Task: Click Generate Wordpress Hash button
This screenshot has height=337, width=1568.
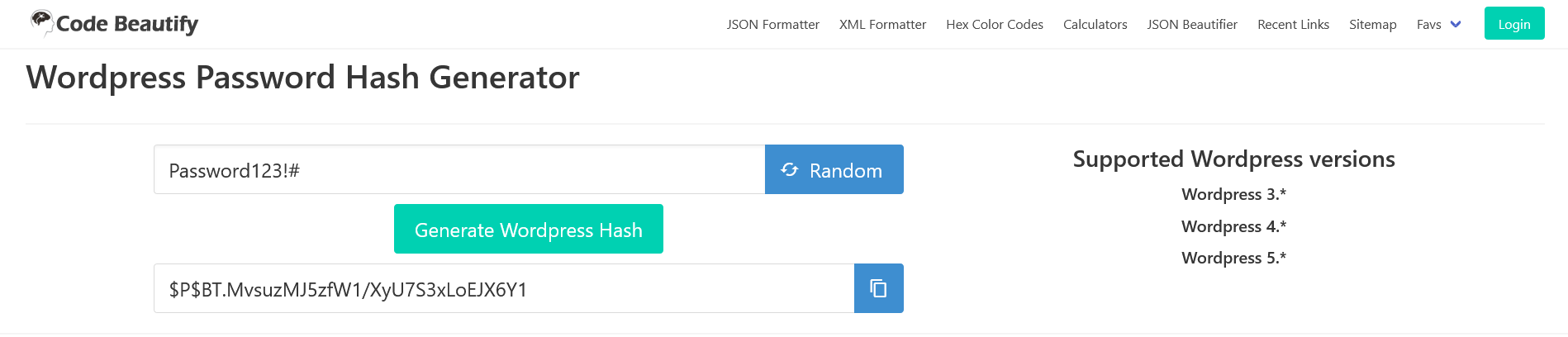Action: pos(529,229)
